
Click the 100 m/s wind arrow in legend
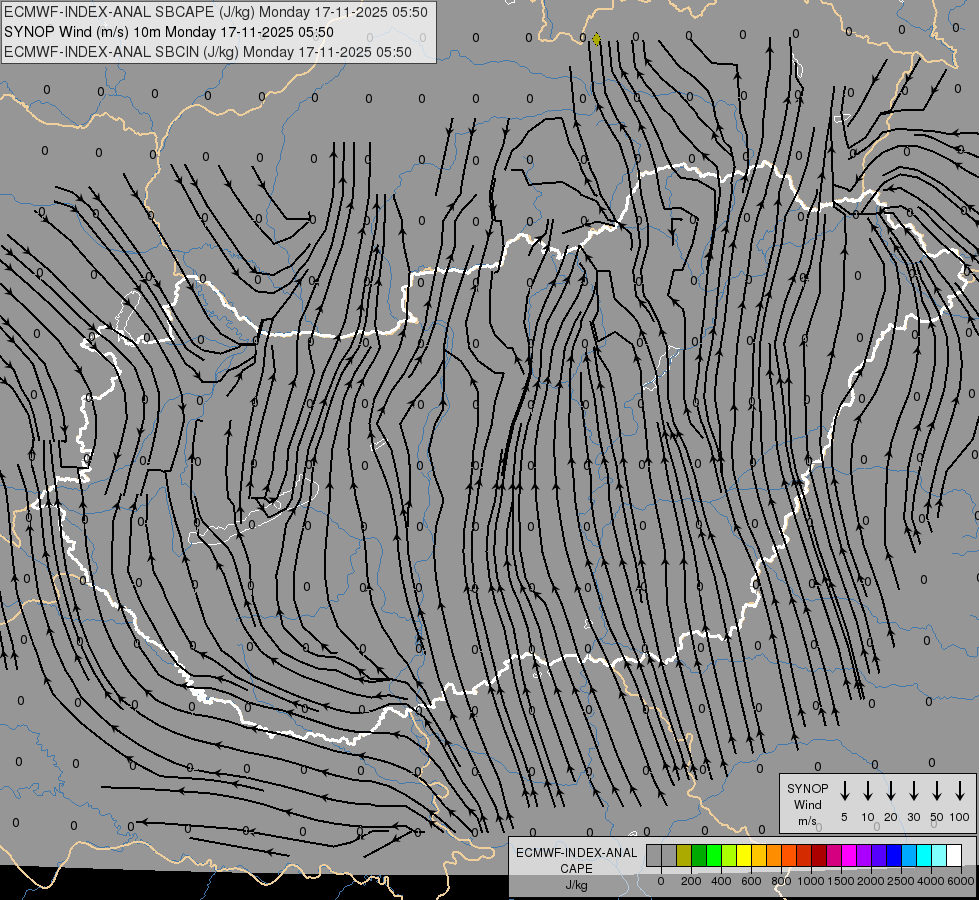960,790
